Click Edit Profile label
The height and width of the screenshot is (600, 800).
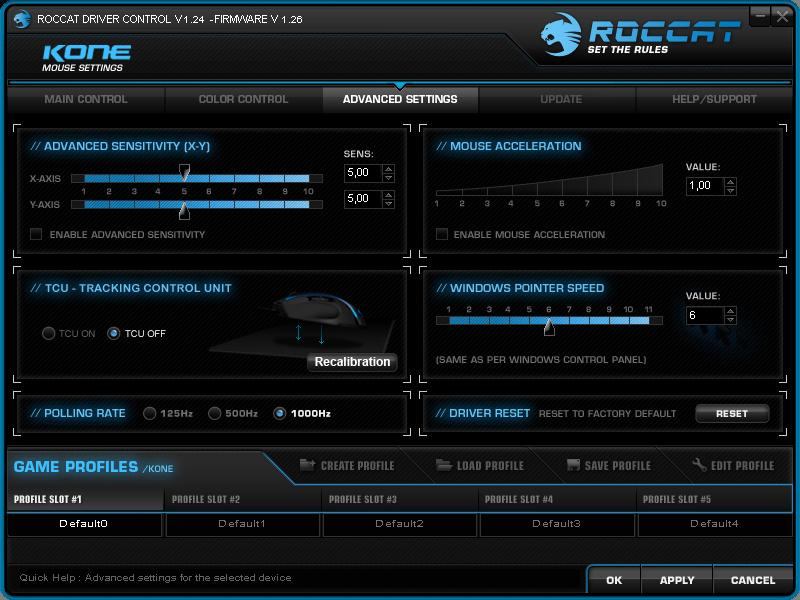click(742, 465)
